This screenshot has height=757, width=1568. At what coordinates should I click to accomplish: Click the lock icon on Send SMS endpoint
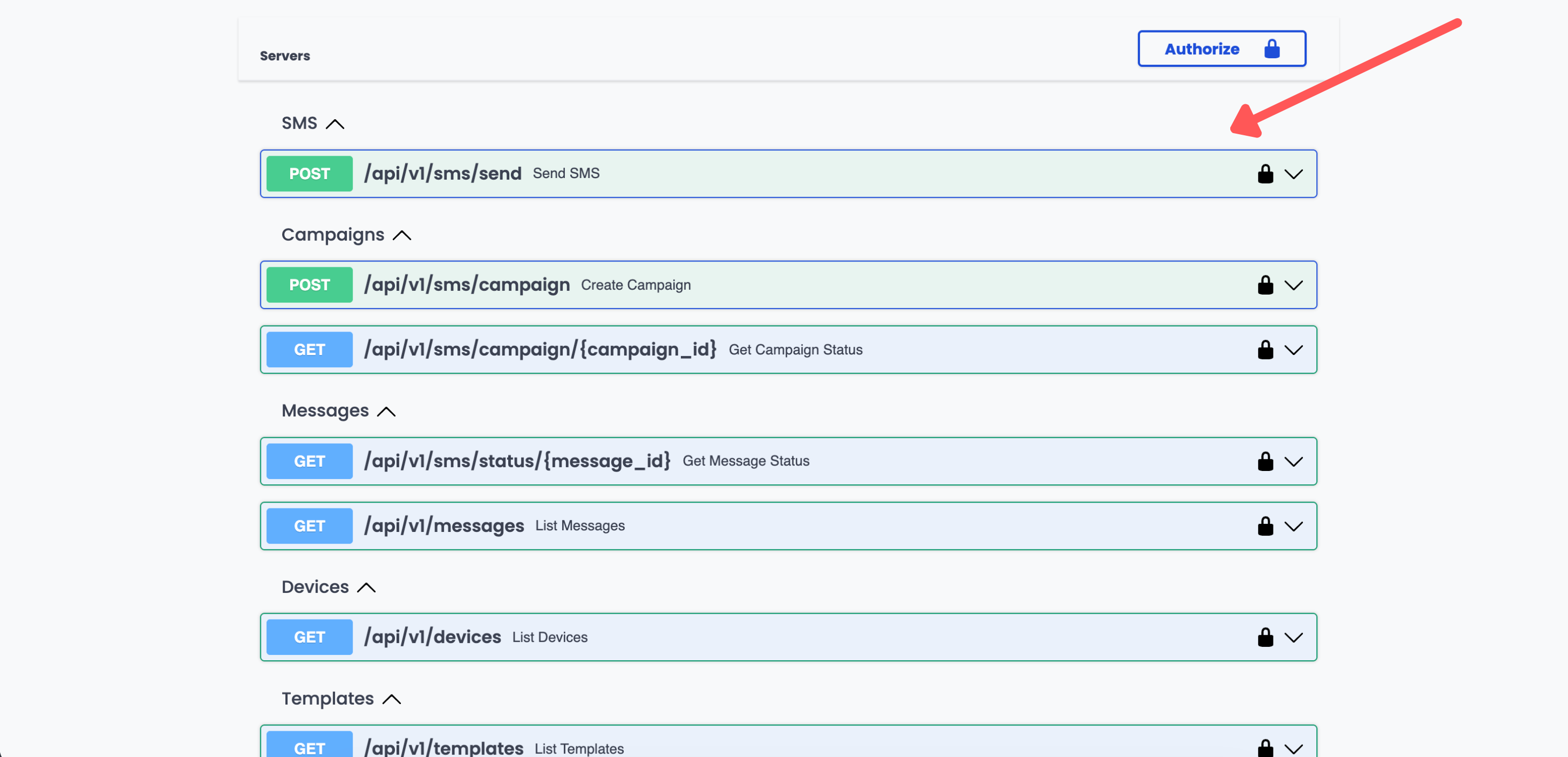pyautogui.click(x=1266, y=174)
